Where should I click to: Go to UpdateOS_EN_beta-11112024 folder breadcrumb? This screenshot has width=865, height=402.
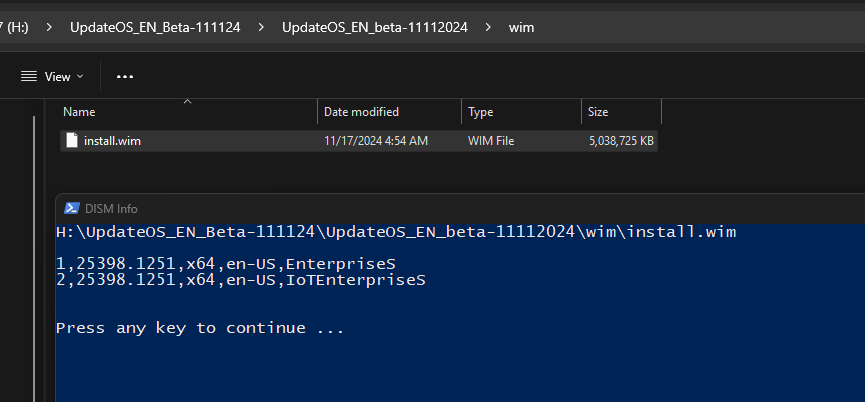pos(374,27)
